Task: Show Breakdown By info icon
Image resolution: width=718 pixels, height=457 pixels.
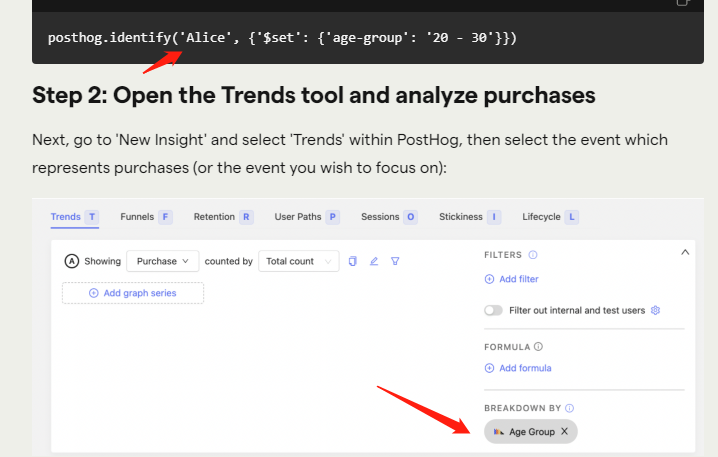Action: [569, 408]
